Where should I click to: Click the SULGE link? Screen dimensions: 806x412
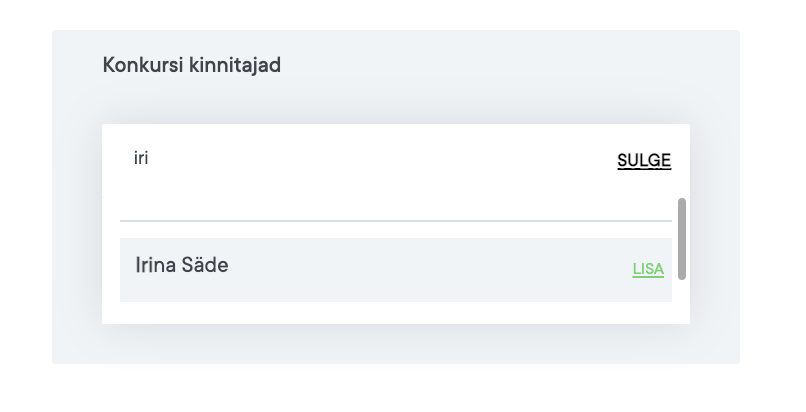coord(644,161)
